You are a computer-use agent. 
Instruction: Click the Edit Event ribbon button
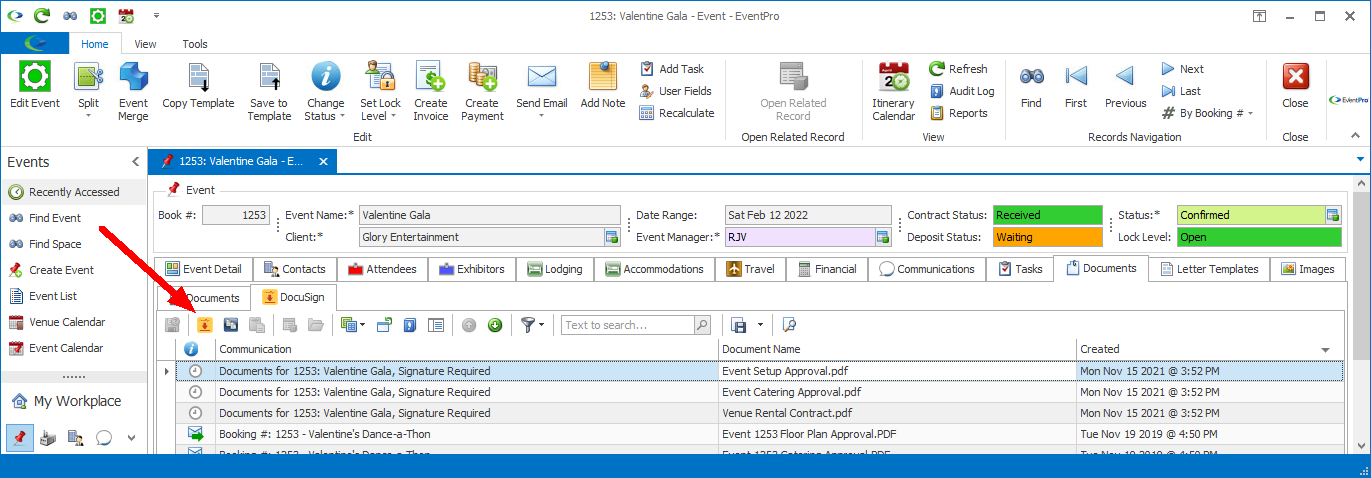(35, 87)
